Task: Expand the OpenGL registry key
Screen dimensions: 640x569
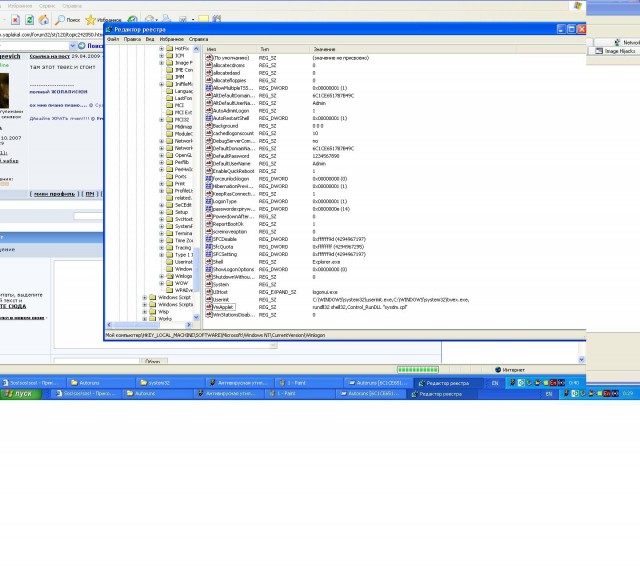Action: (161, 155)
